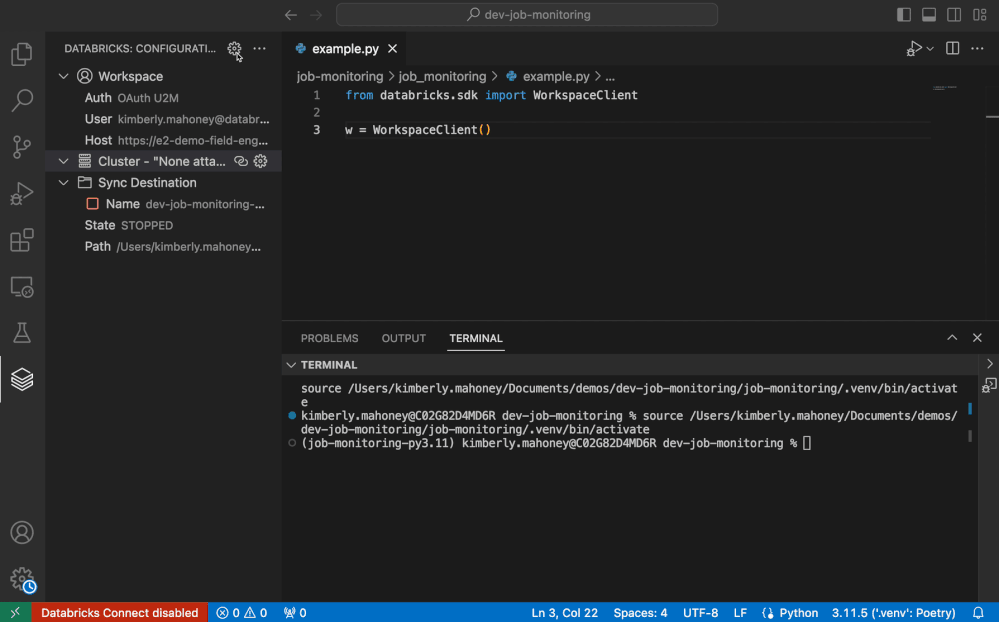Toggle the secondary side bar visibility
This screenshot has width=999, height=622.
click(x=954, y=15)
